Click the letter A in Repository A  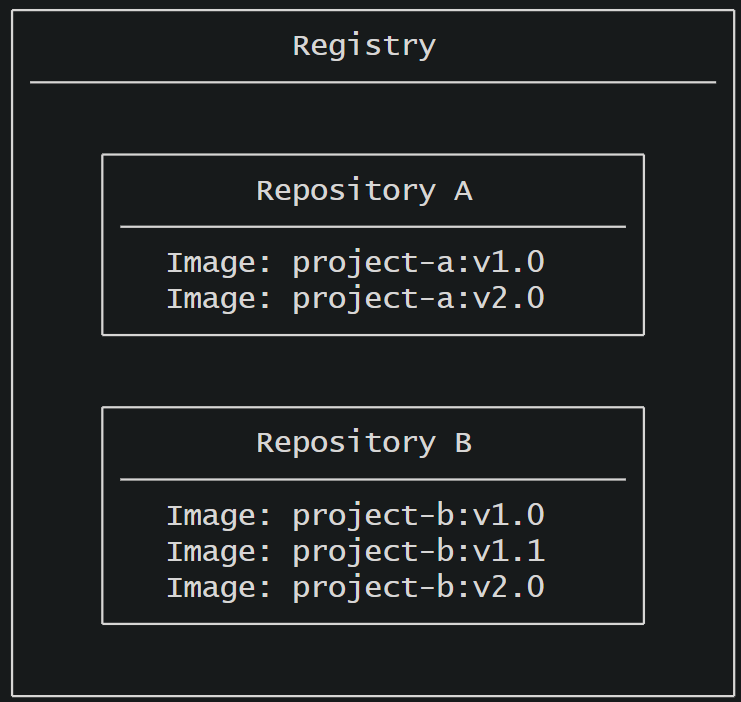click(x=464, y=191)
